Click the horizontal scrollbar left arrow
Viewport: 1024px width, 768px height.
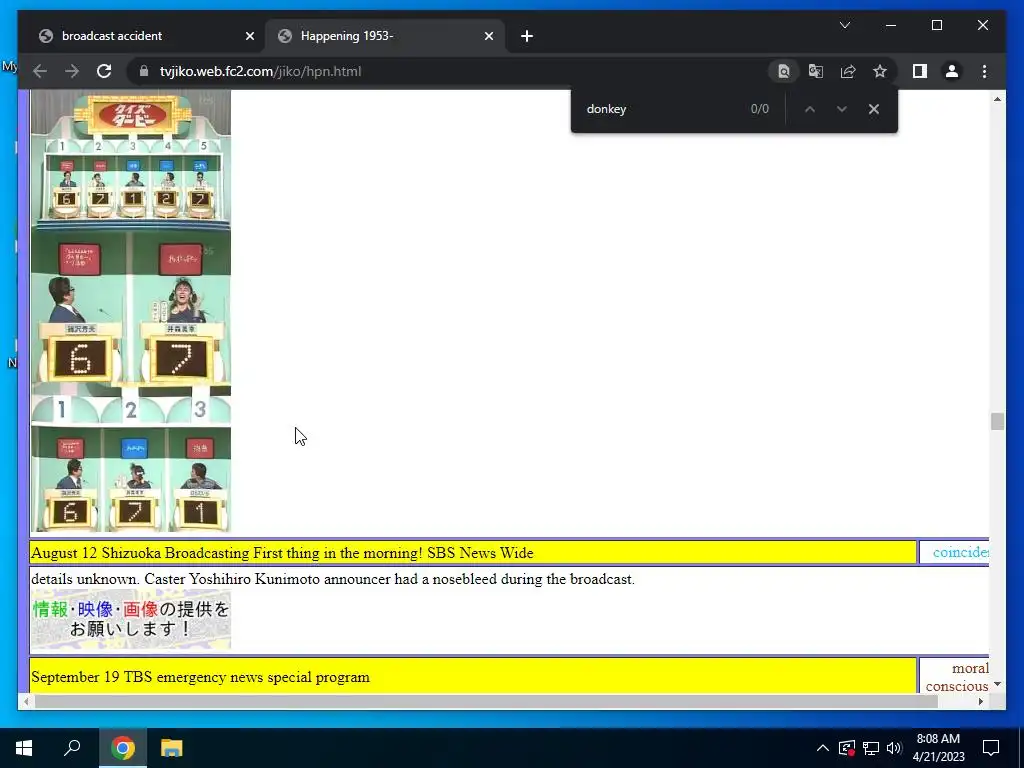tap(26, 701)
